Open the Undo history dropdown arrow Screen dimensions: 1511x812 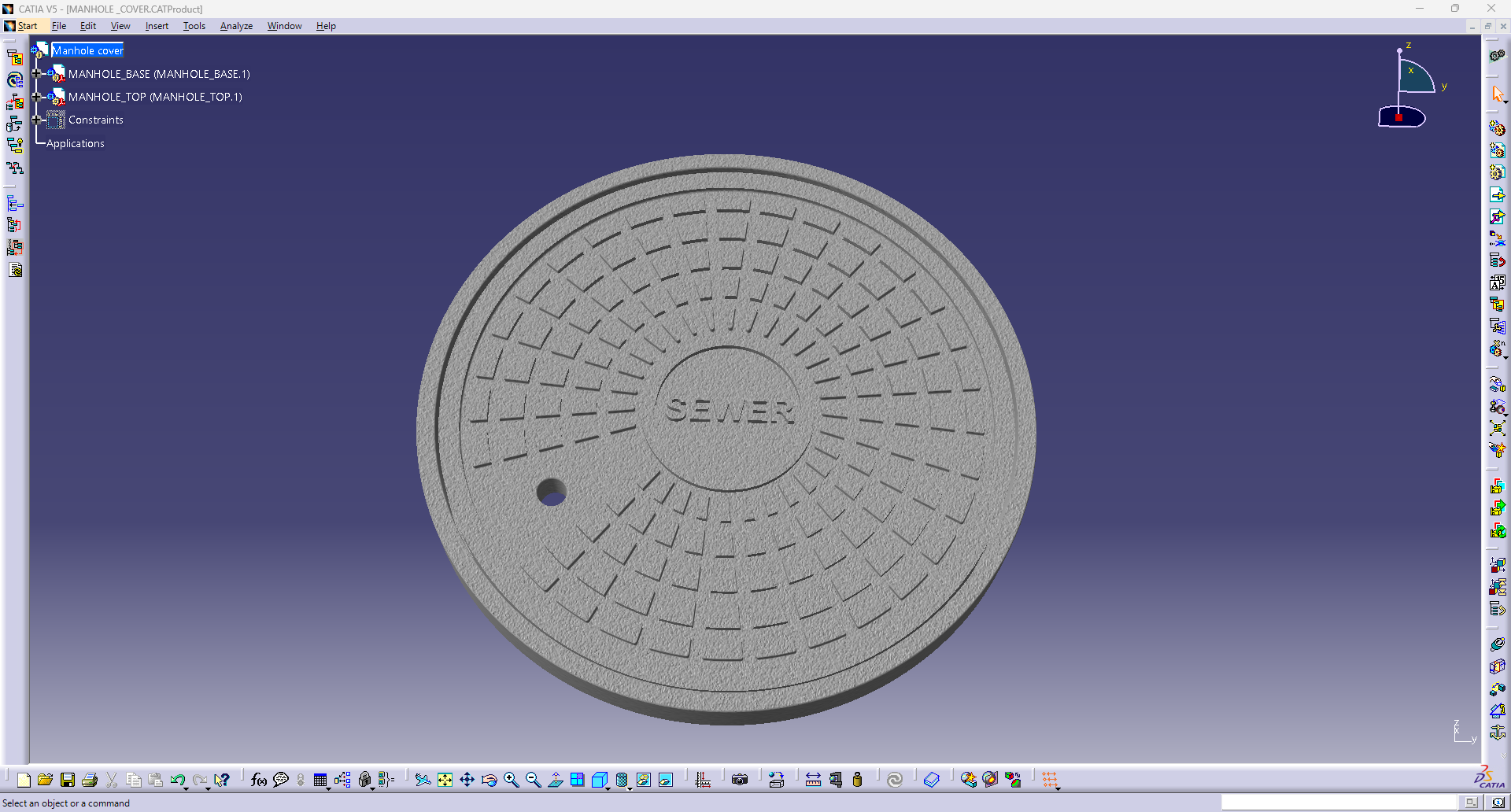[187, 788]
